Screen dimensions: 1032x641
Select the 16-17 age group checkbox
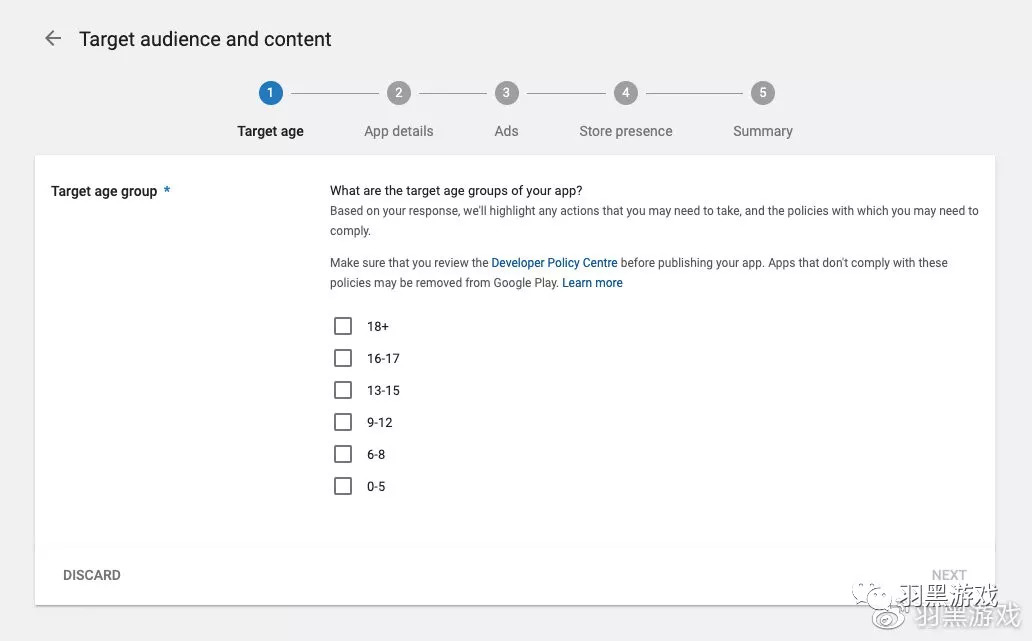343,358
